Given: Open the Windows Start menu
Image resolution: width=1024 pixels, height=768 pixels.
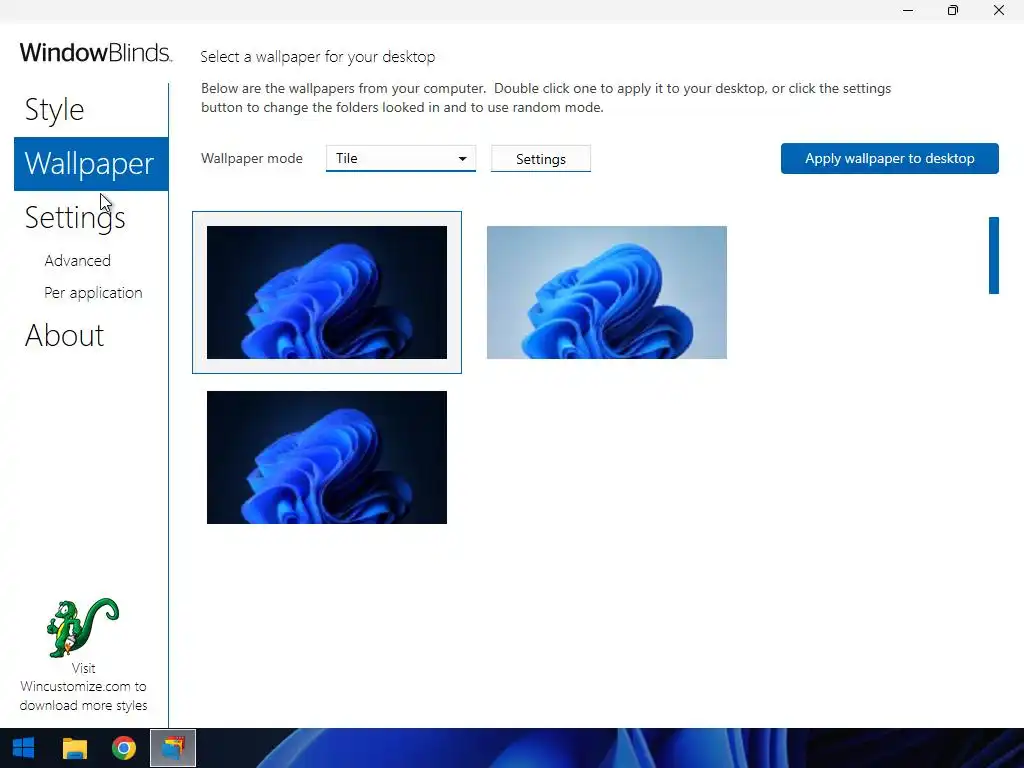Looking at the screenshot, I should [x=24, y=748].
